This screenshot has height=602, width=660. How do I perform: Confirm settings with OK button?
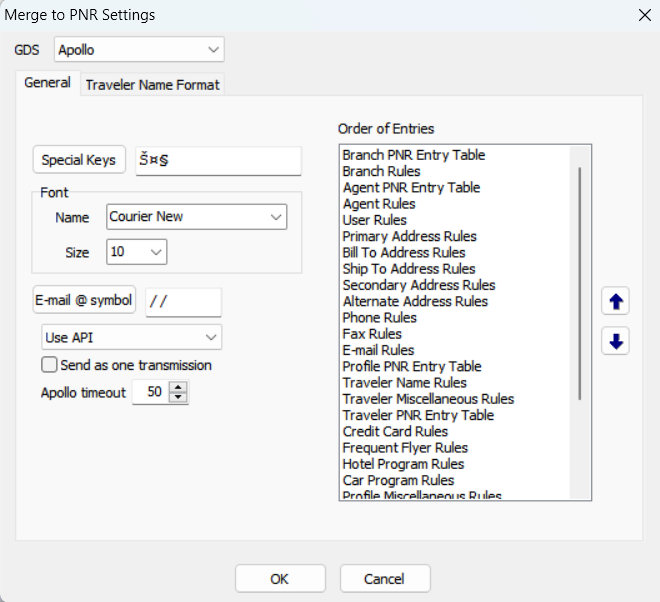(280, 578)
